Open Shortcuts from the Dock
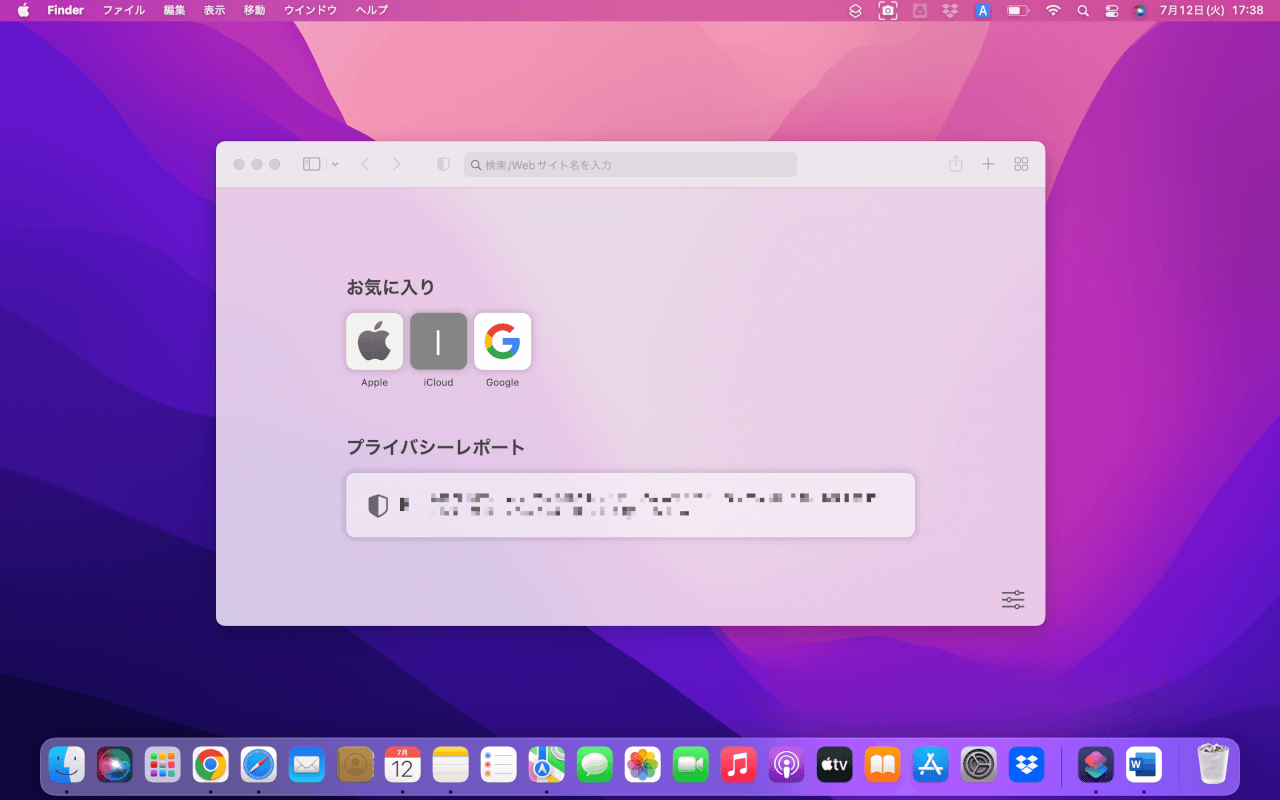Viewport: 1280px width, 800px height. tap(1096, 765)
